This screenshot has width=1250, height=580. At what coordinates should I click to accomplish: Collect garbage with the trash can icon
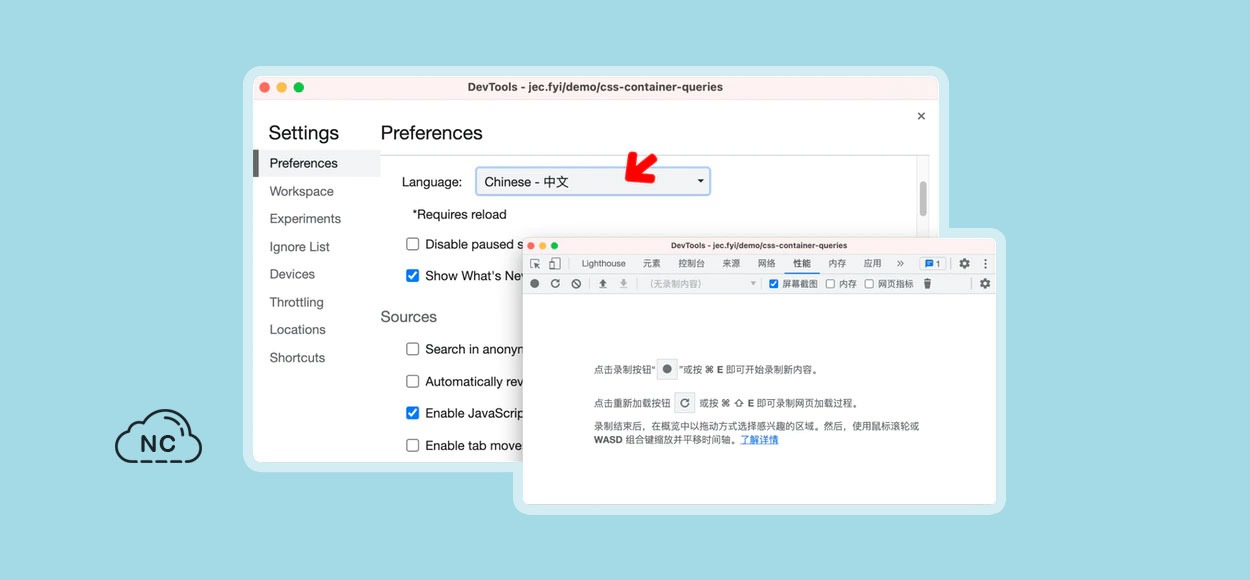[927, 284]
